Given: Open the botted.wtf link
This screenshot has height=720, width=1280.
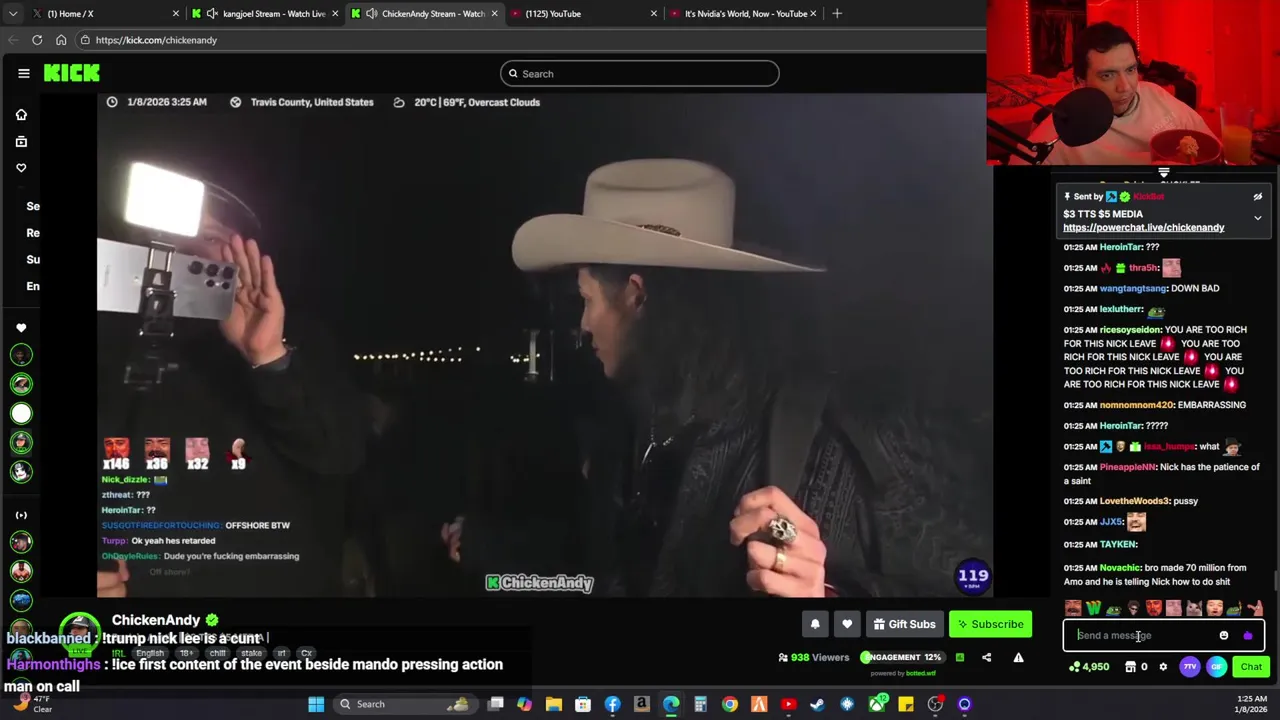Looking at the screenshot, I should pyautogui.click(x=920, y=674).
